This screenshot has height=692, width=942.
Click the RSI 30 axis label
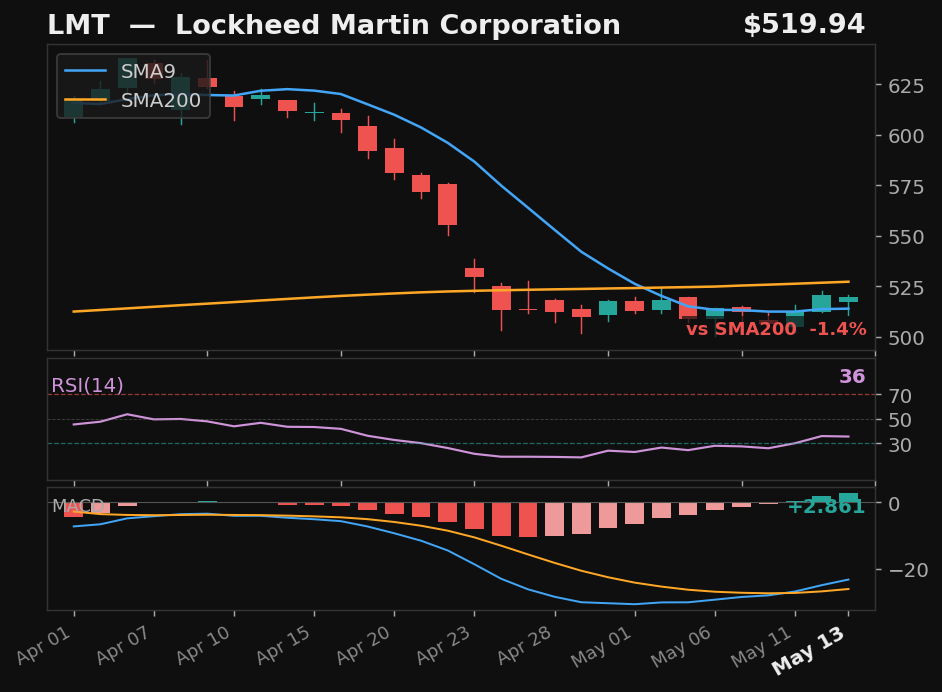coord(901,445)
